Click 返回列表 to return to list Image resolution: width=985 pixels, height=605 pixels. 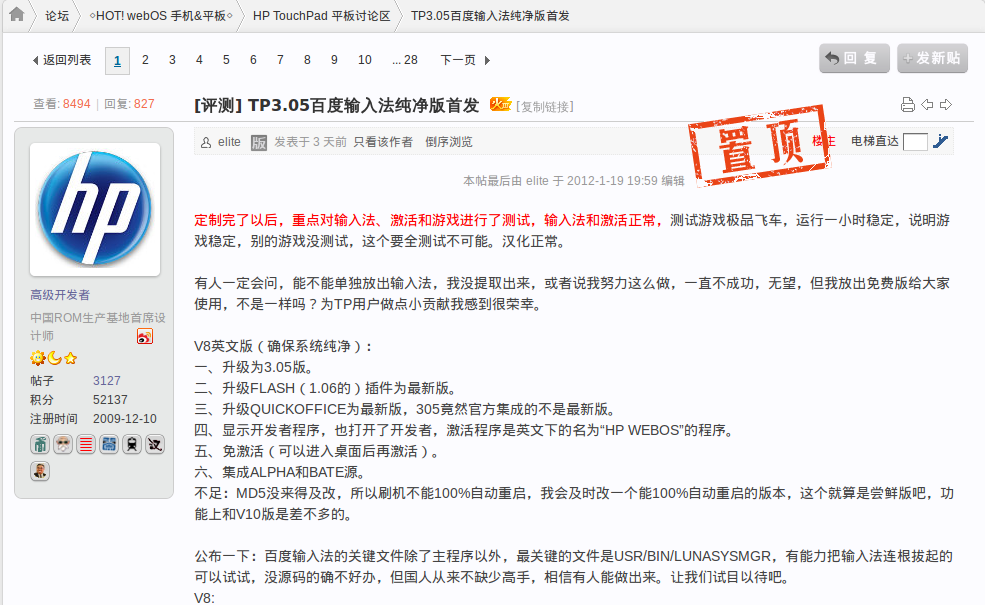(x=62, y=60)
